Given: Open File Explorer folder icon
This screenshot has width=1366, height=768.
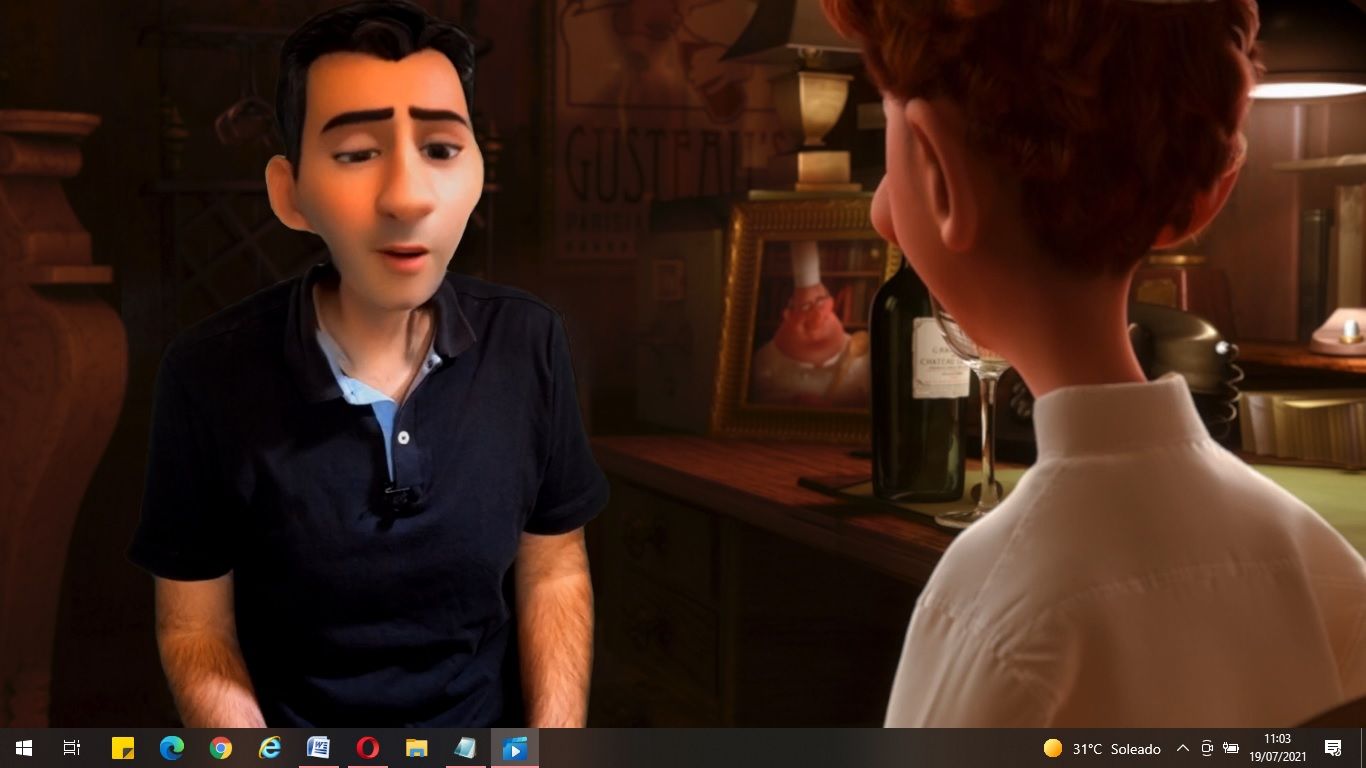Looking at the screenshot, I should pyautogui.click(x=417, y=748).
